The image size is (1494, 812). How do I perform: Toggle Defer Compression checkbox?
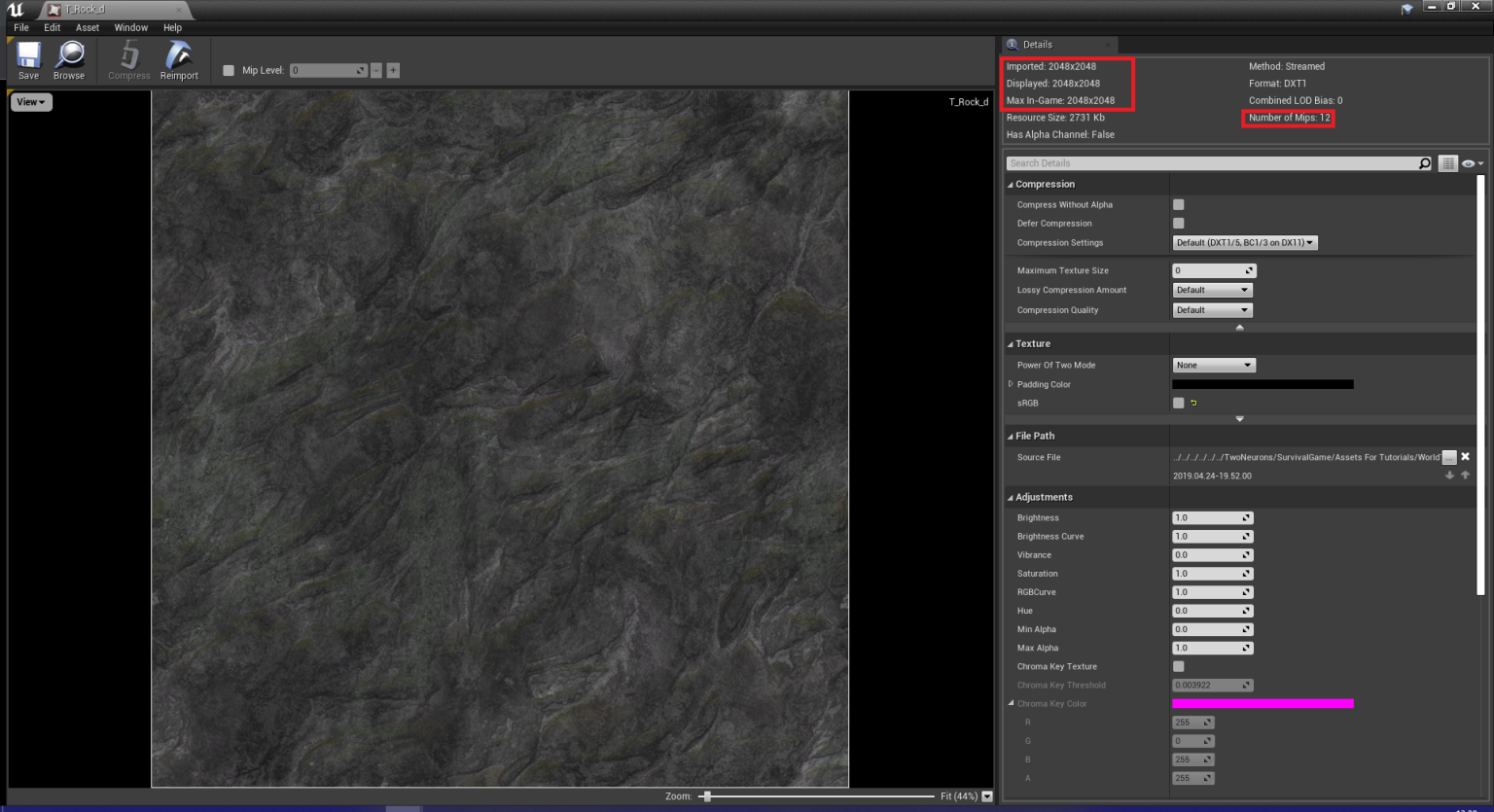(x=1178, y=223)
